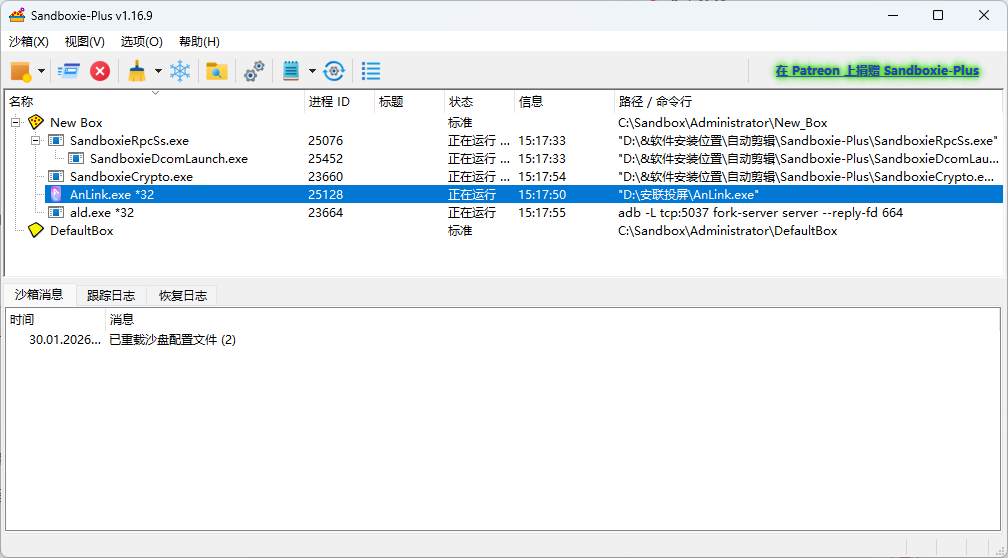This screenshot has height=558, width=1008.
Task: Click the Patreon Sandboxie-Plus donation link
Action: tap(877, 71)
